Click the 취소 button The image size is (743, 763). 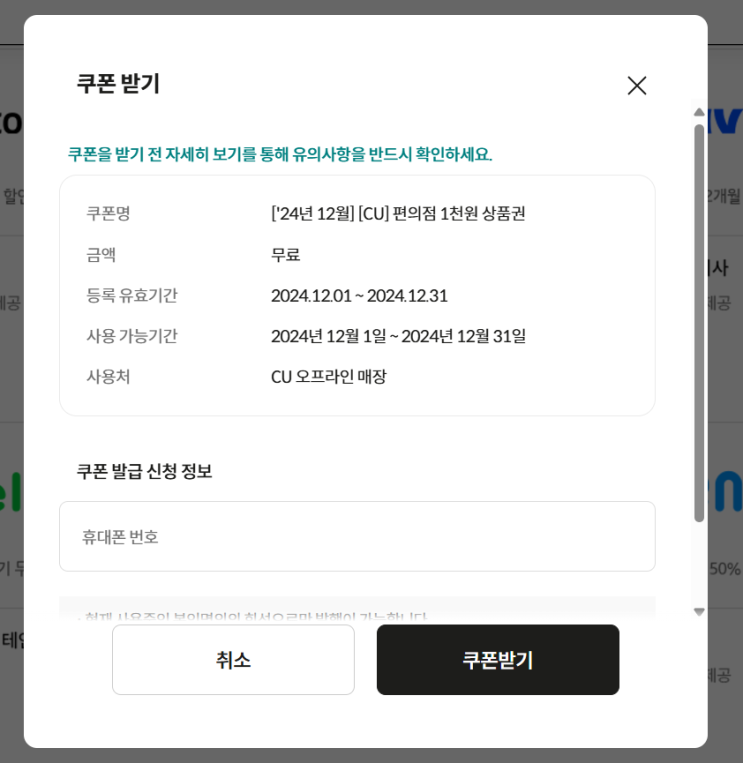(x=233, y=659)
